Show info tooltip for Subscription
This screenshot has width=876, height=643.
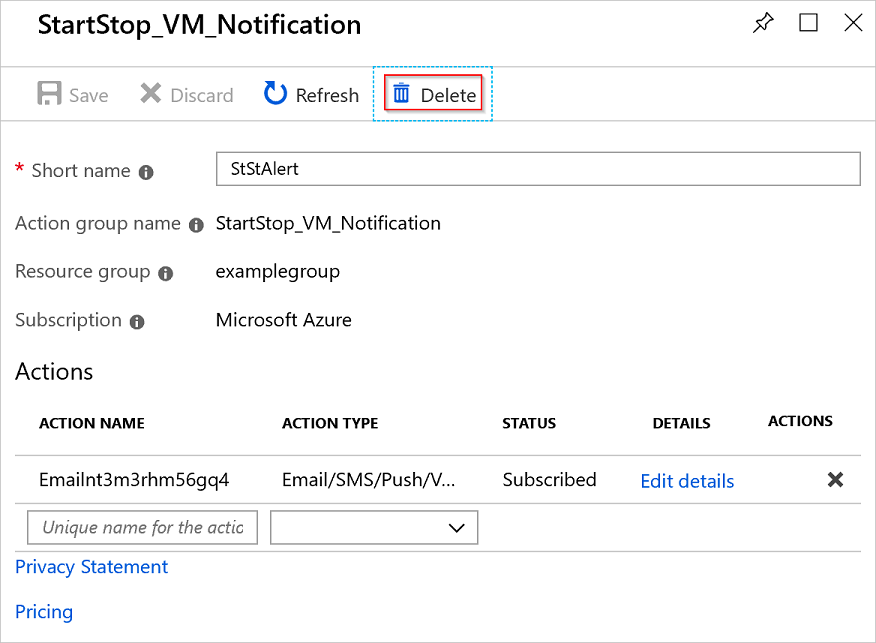point(137,322)
